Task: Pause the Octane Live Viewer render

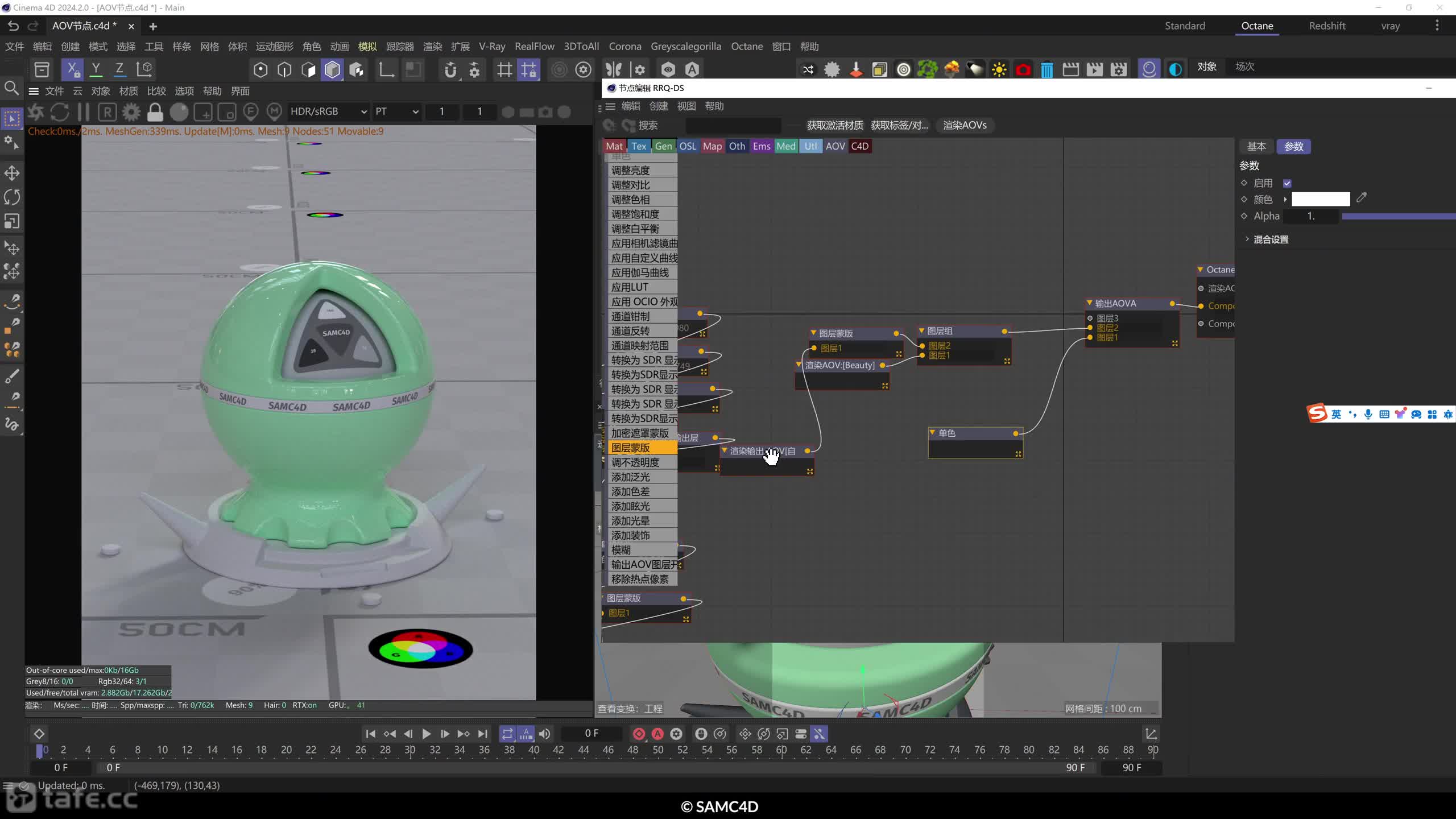Action: pyautogui.click(x=84, y=112)
